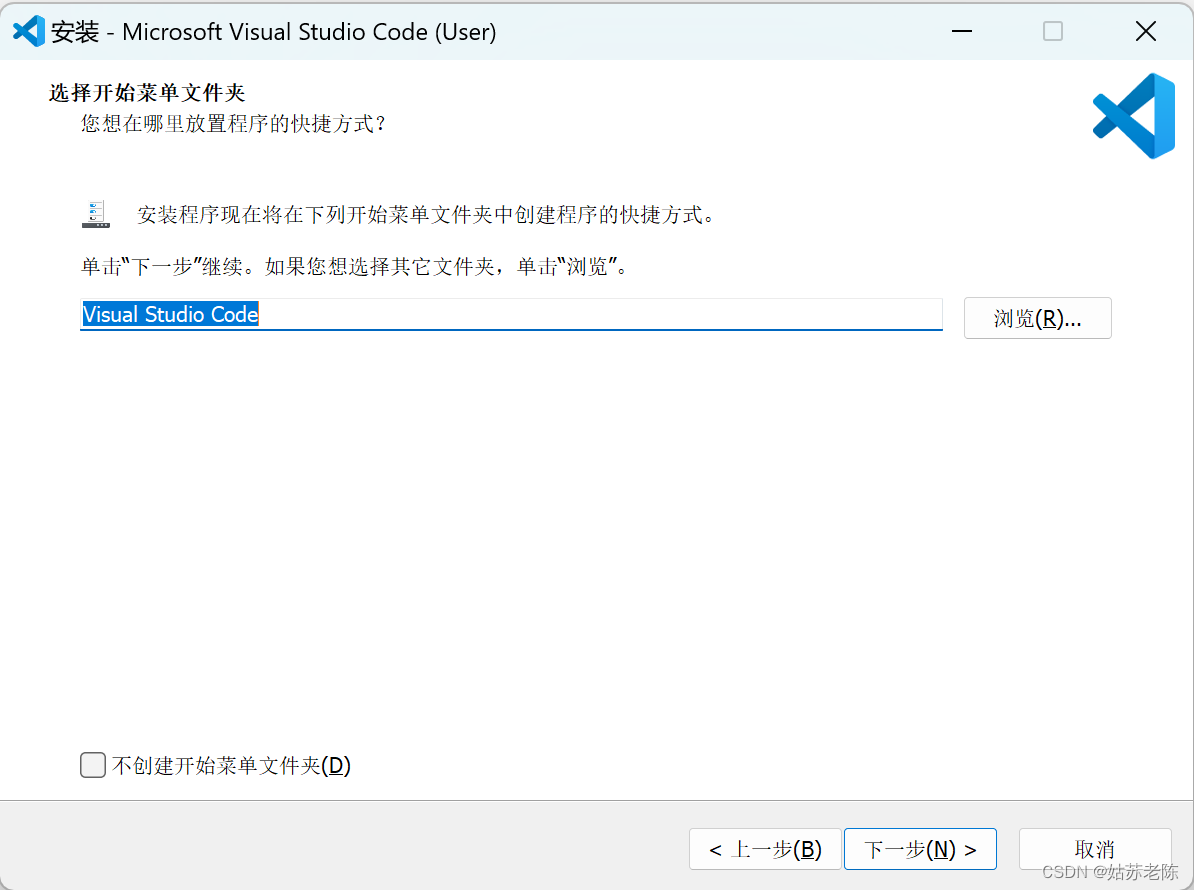The height and width of the screenshot is (890, 1194).
Task: Click the text "安装程序现在将在下列开始菜单文件夹中创建程序的快捷方式。"
Action: (x=426, y=215)
